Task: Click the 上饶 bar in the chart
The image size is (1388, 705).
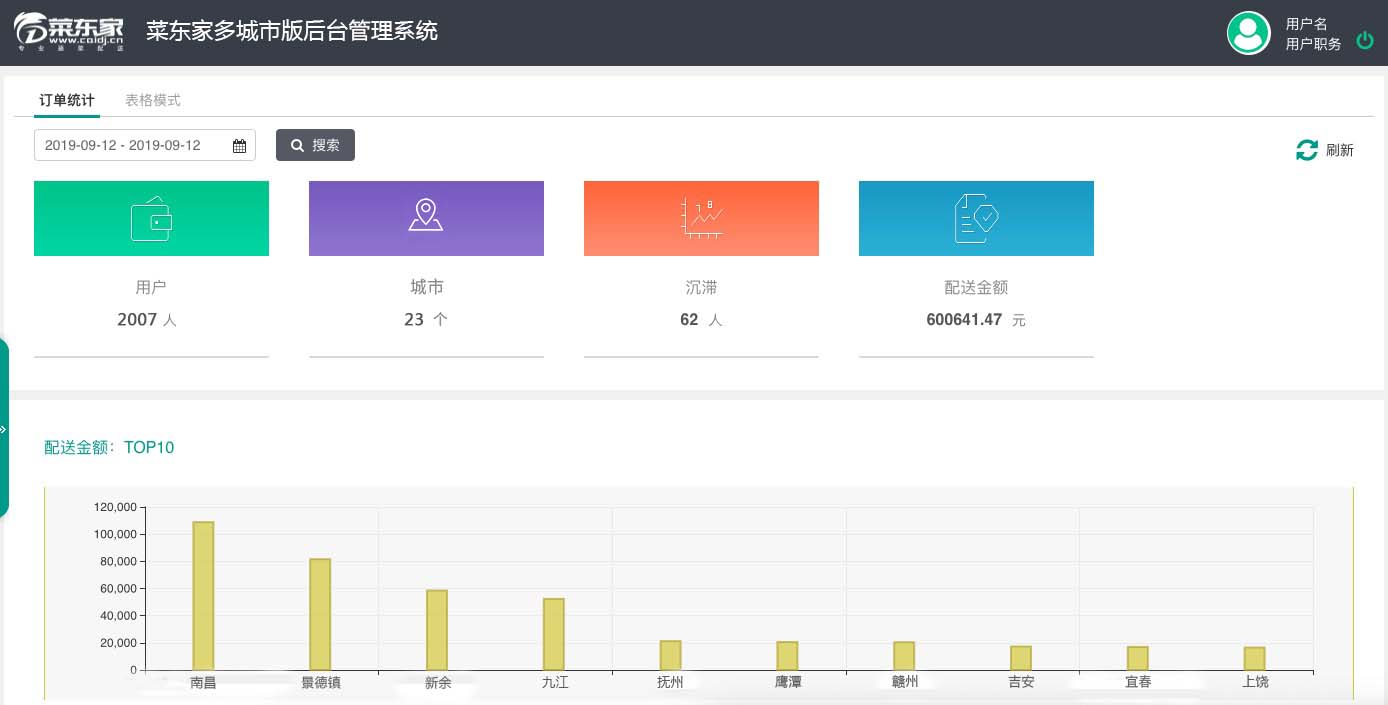Action: point(1254,658)
